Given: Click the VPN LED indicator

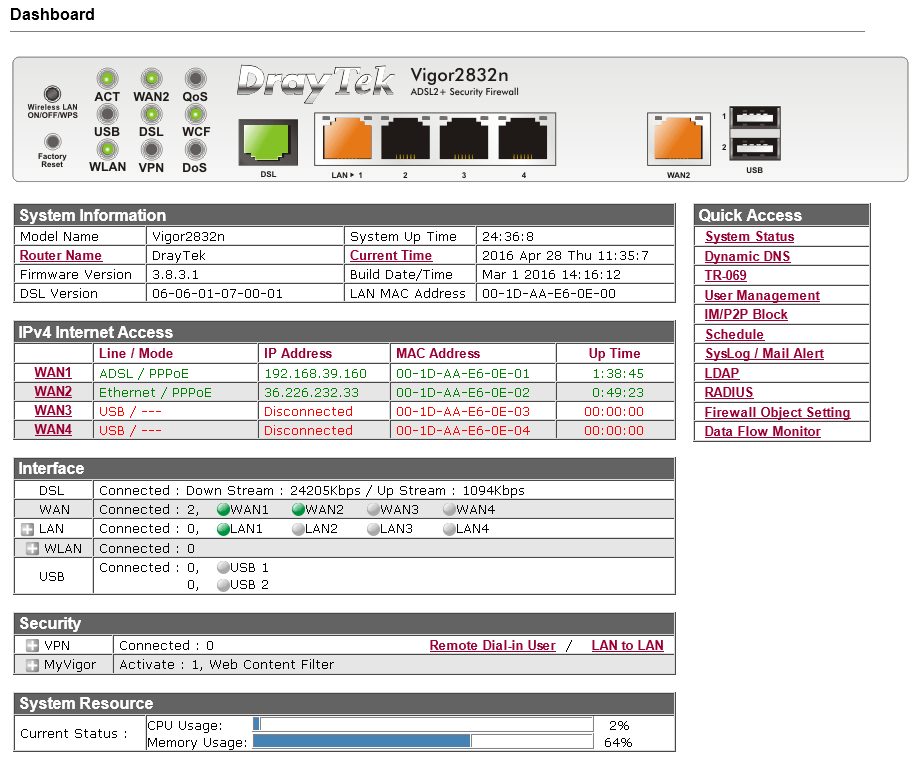Looking at the screenshot, I should [151, 149].
